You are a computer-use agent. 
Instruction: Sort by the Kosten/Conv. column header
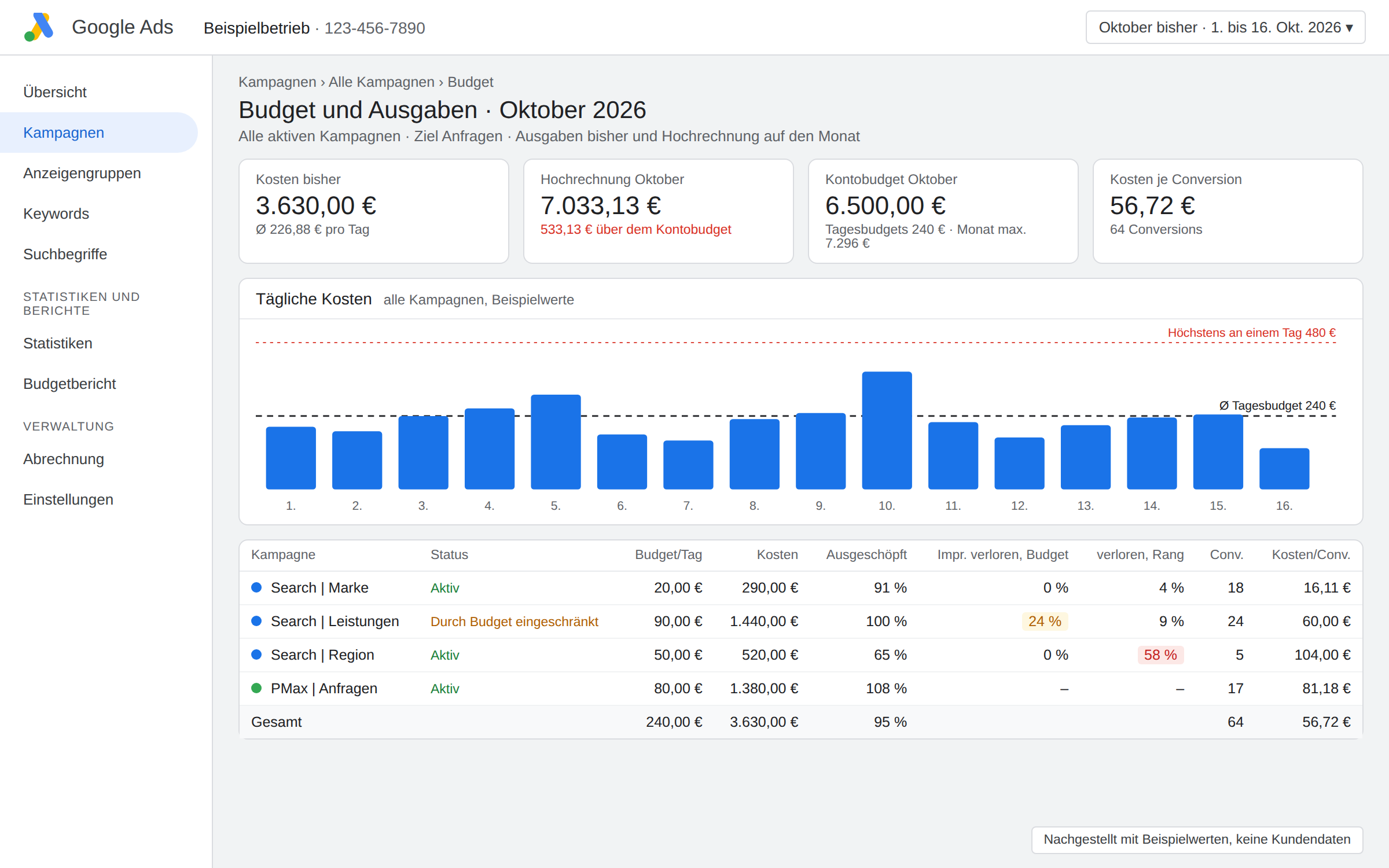1311,554
